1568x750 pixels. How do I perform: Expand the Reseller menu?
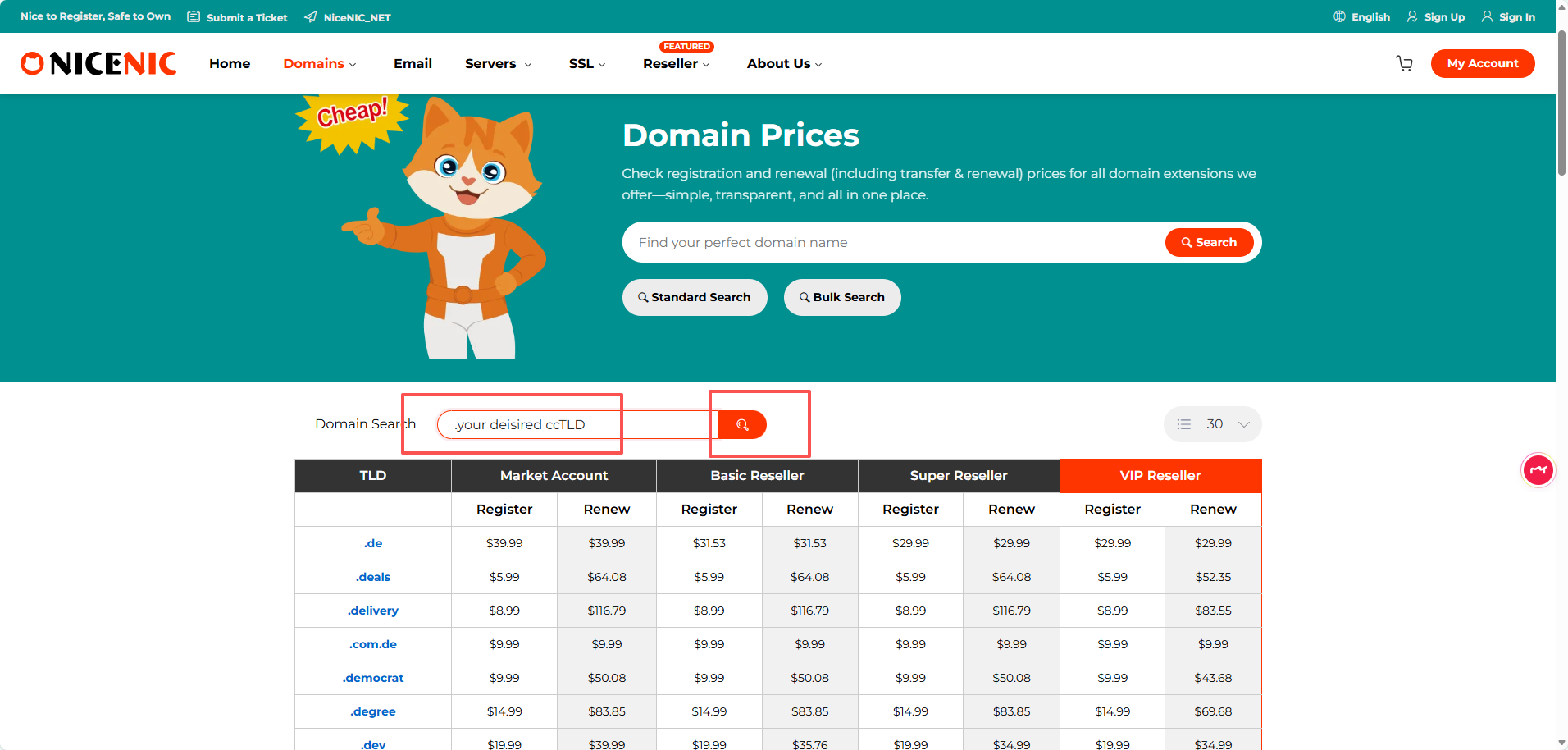[676, 63]
